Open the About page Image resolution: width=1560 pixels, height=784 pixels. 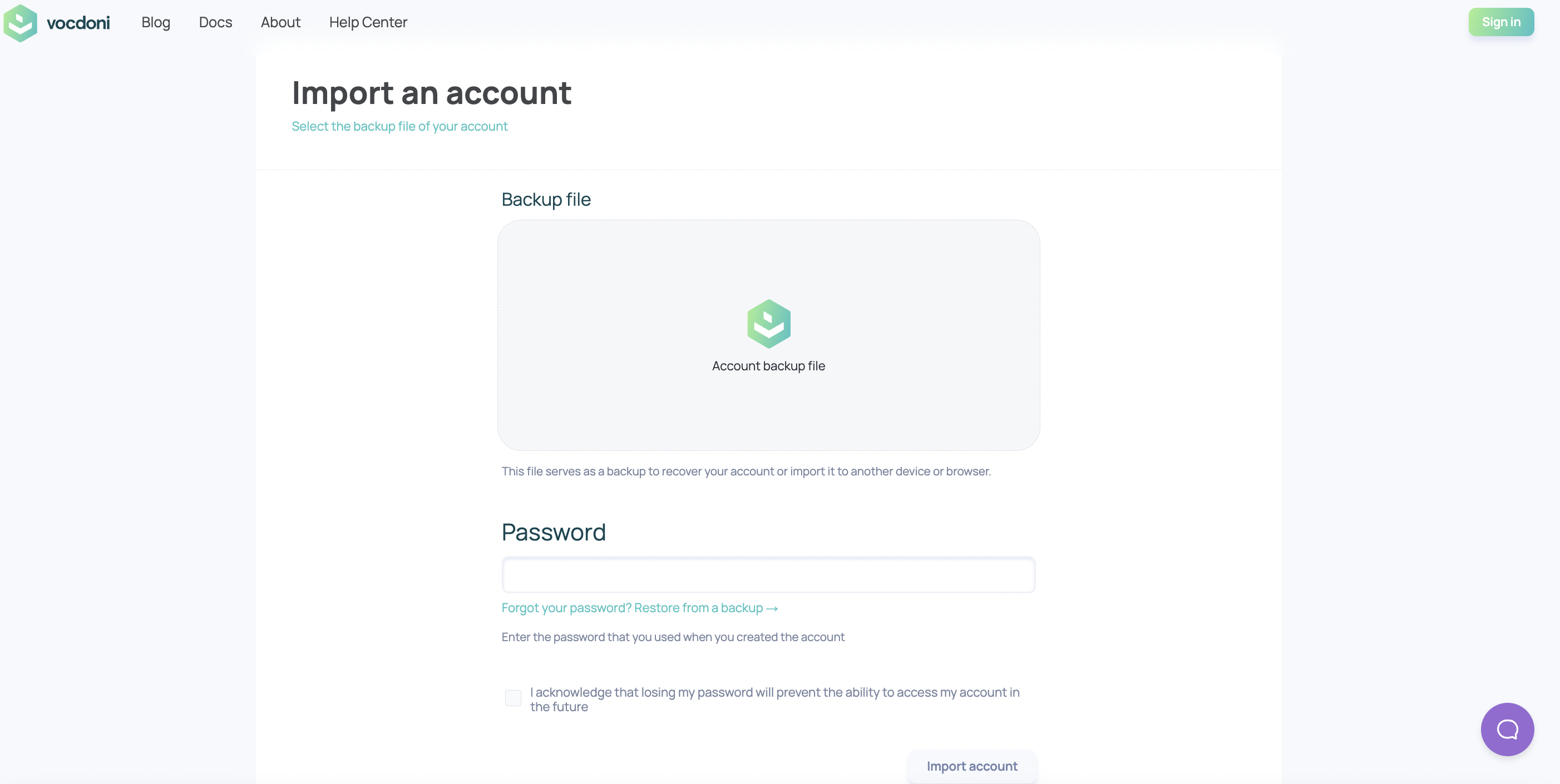(x=280, y=22)
